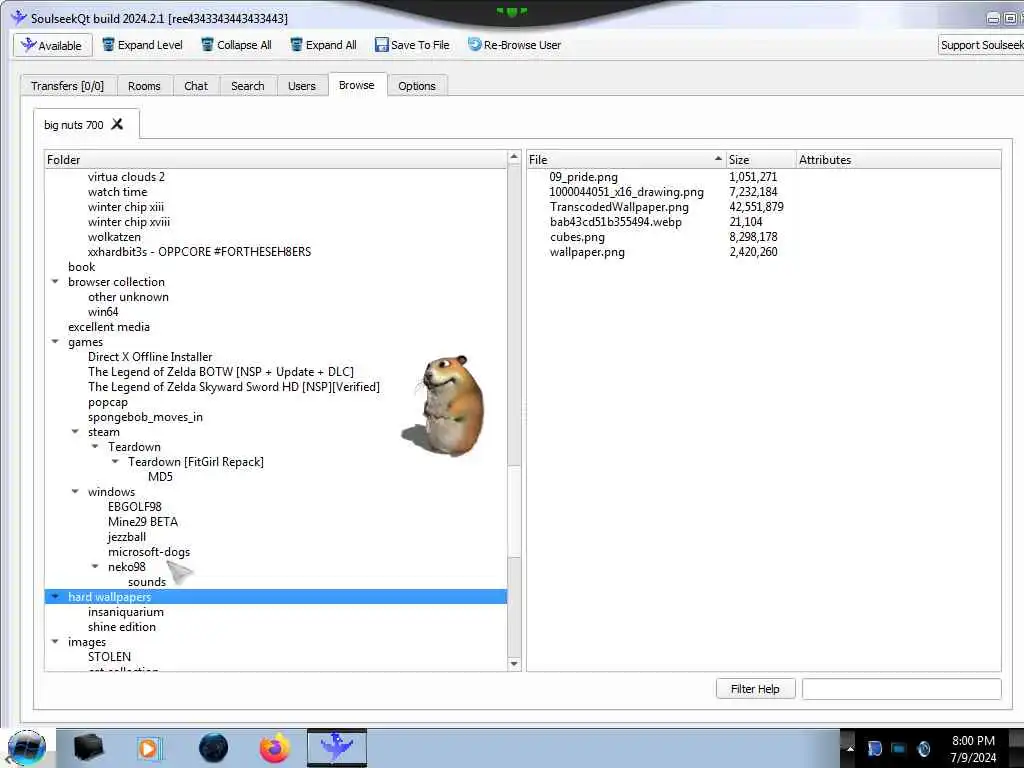Viewport: 1024px width, 768px height.
Task: Switch to the Rooms tab
Action: click(144, 86)
